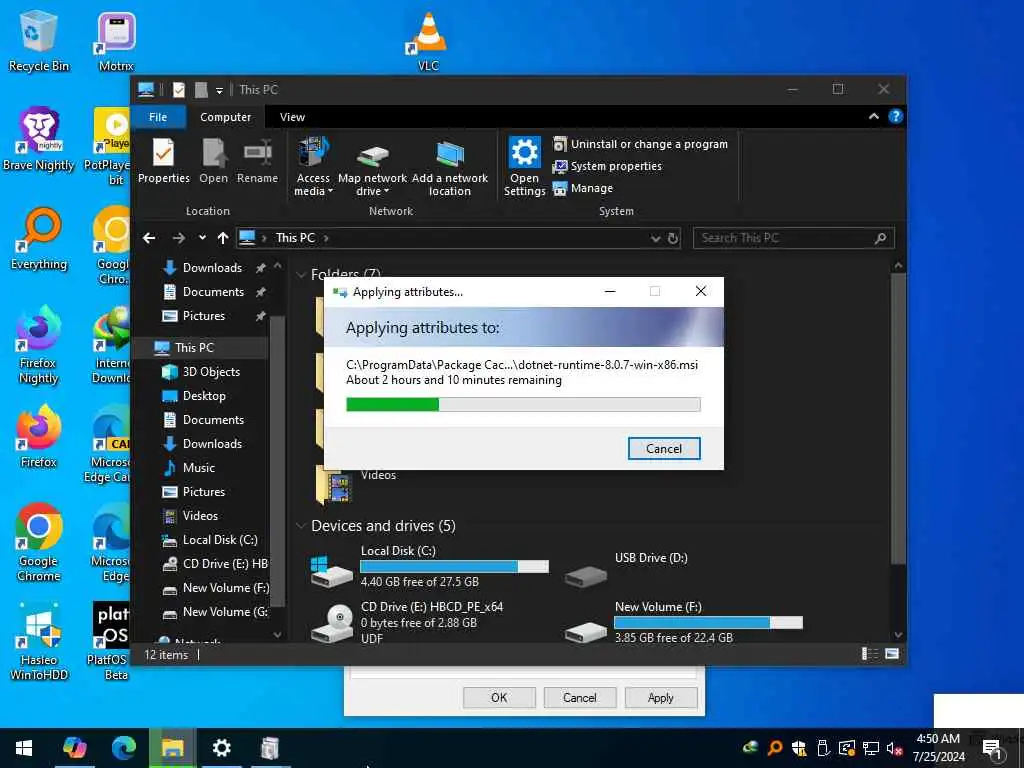Open Recycle Bin on the desktop
This screenshot has height=768, width=1024.
click(39, 40)
